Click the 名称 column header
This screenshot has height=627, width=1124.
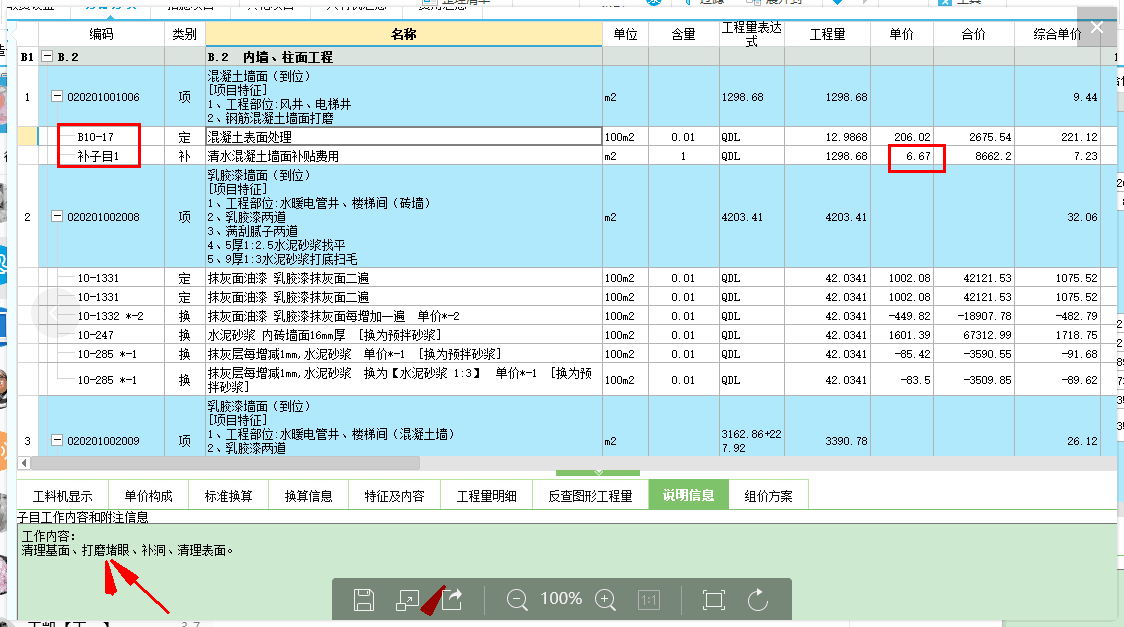tap(404, 34)
